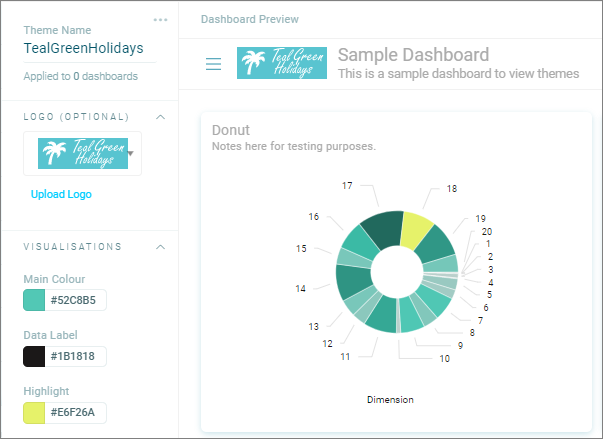Click the Donut chart title
Image resolution: width=603 pixels, height=439 pixels.
point(231,130)
